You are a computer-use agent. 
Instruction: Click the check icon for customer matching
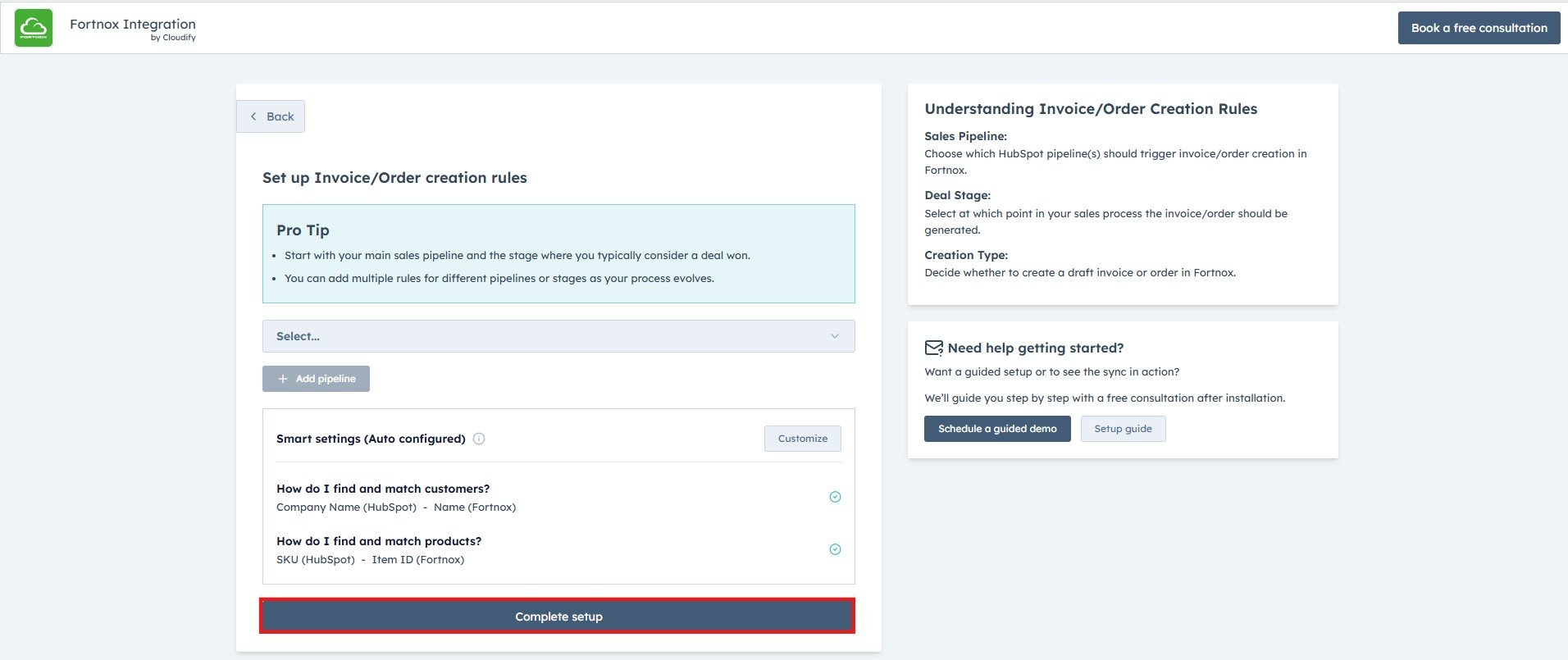point(835,497)
